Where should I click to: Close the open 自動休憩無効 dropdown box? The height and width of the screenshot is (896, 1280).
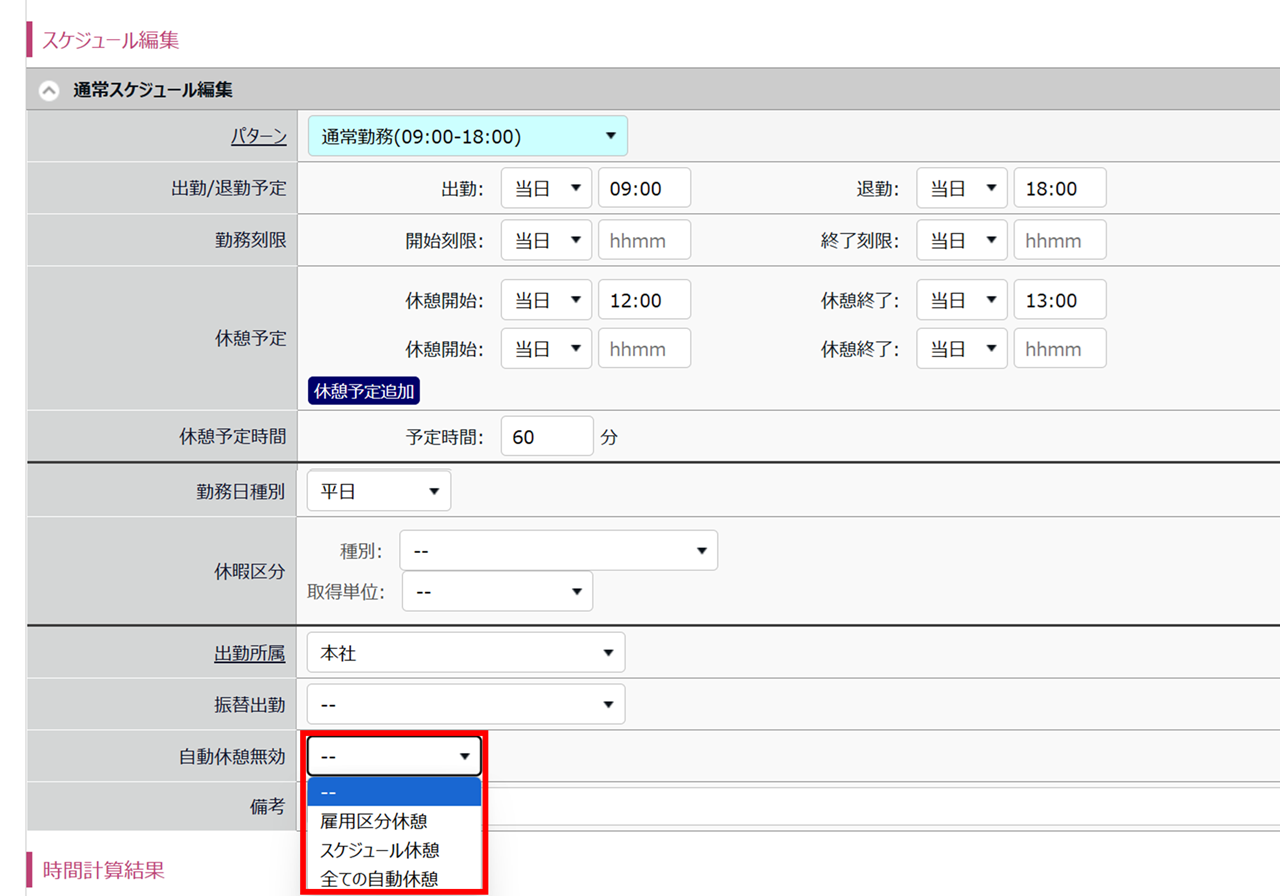394,756
